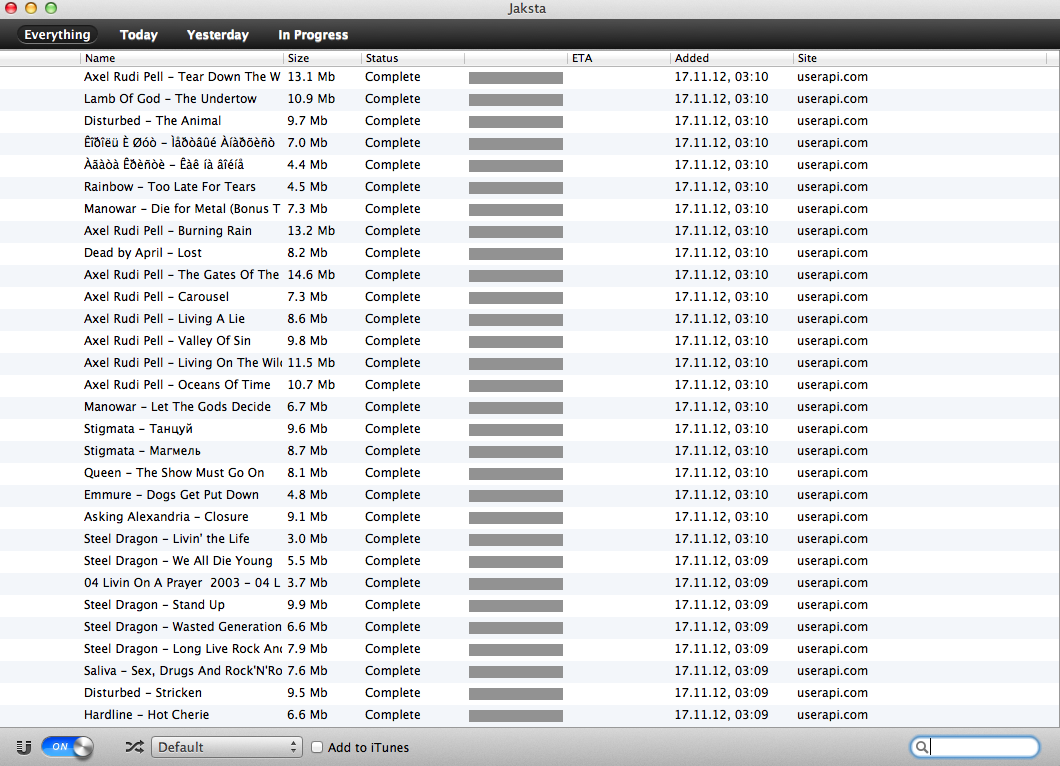
Task: Click the magnet capture icon
Action: 24,747
